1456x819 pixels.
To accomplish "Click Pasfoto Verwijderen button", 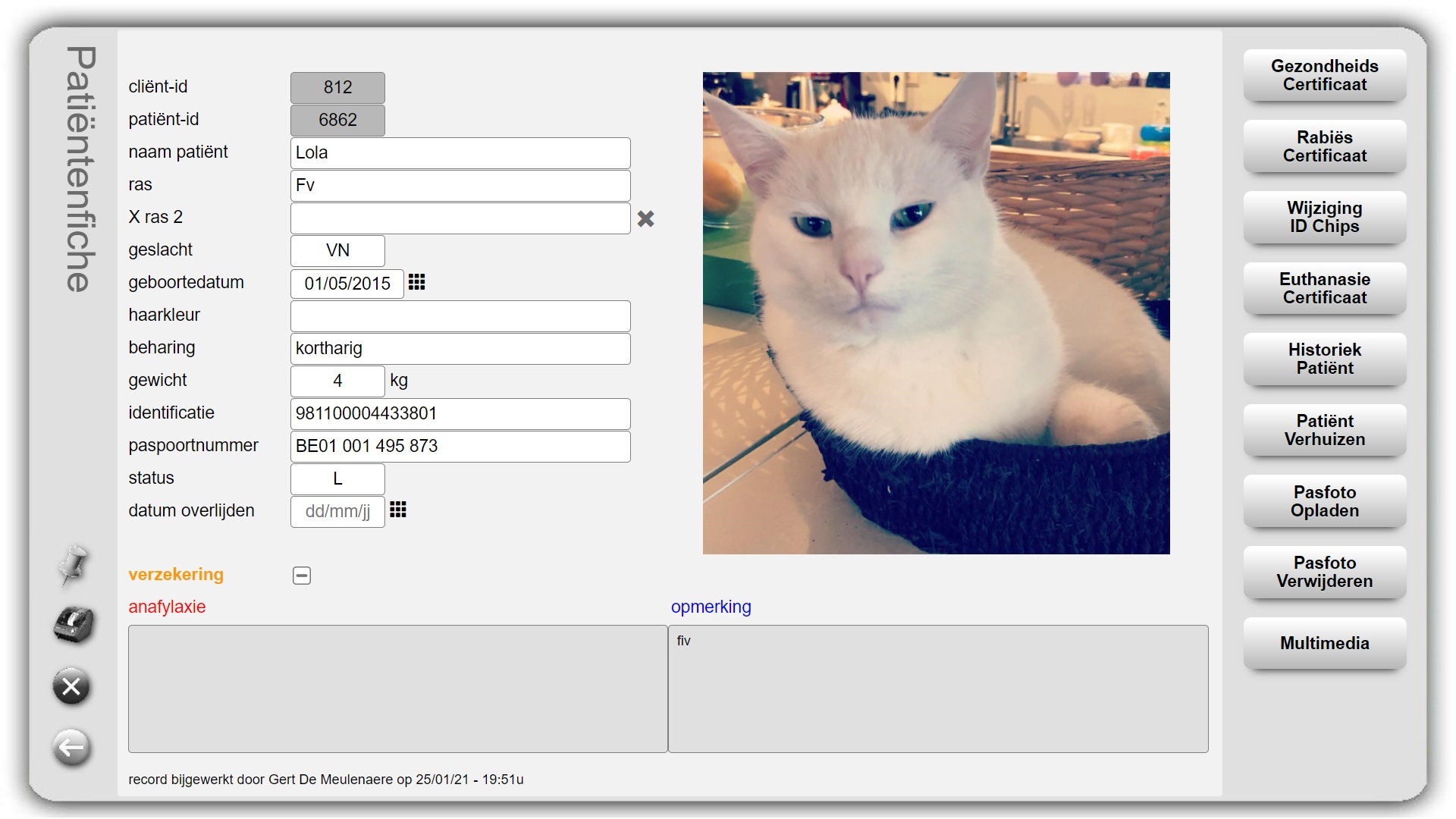I will 1325,572.
